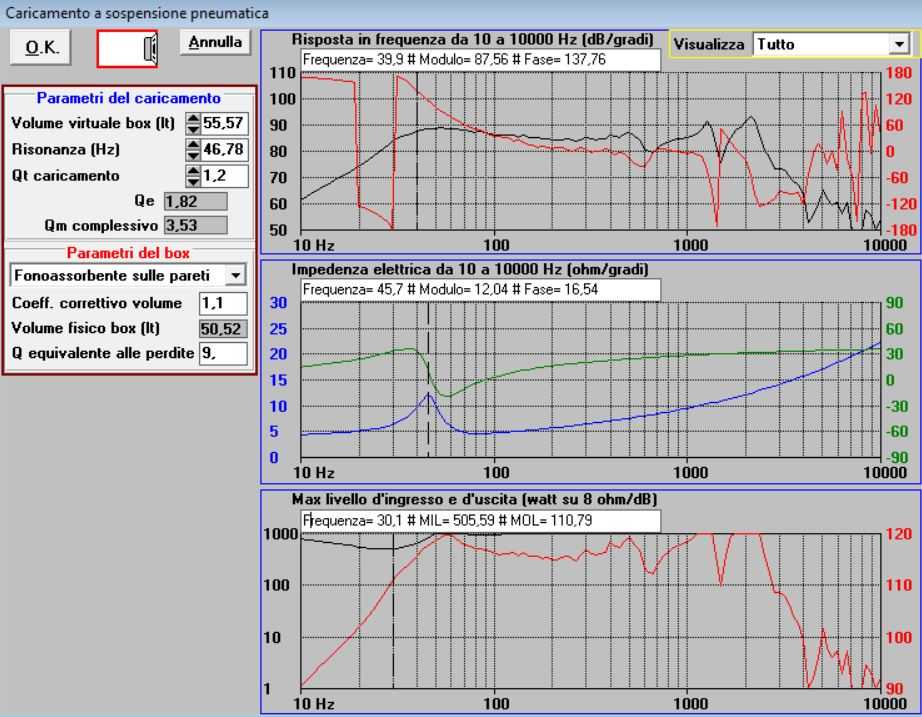Increase Qt caricamento with up arrow

193,171
